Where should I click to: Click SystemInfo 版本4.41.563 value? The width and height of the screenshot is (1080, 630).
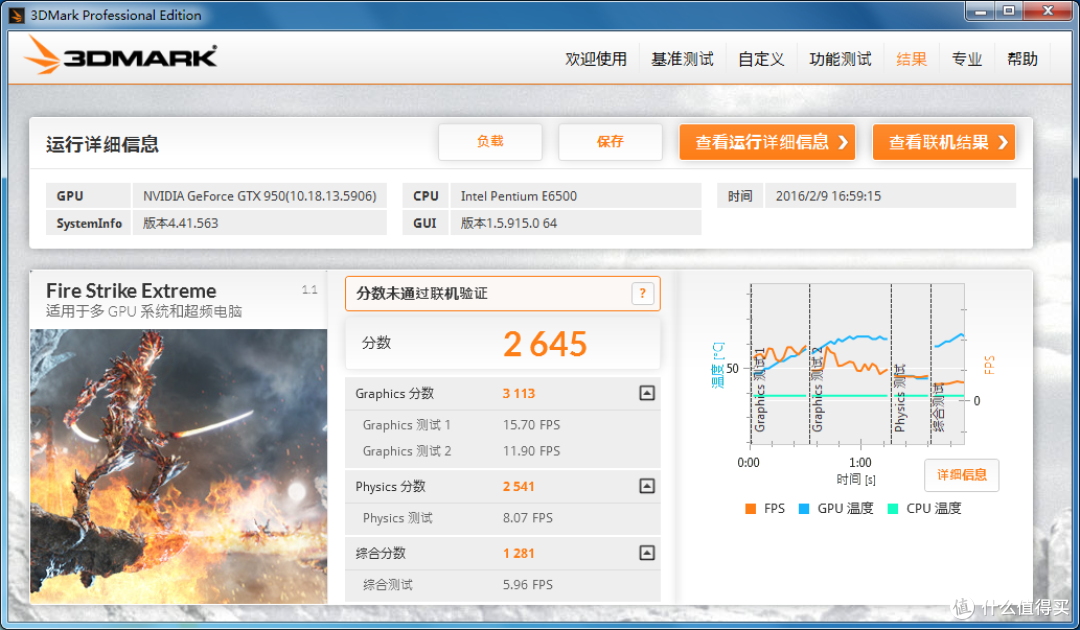(x=260, y=223)
